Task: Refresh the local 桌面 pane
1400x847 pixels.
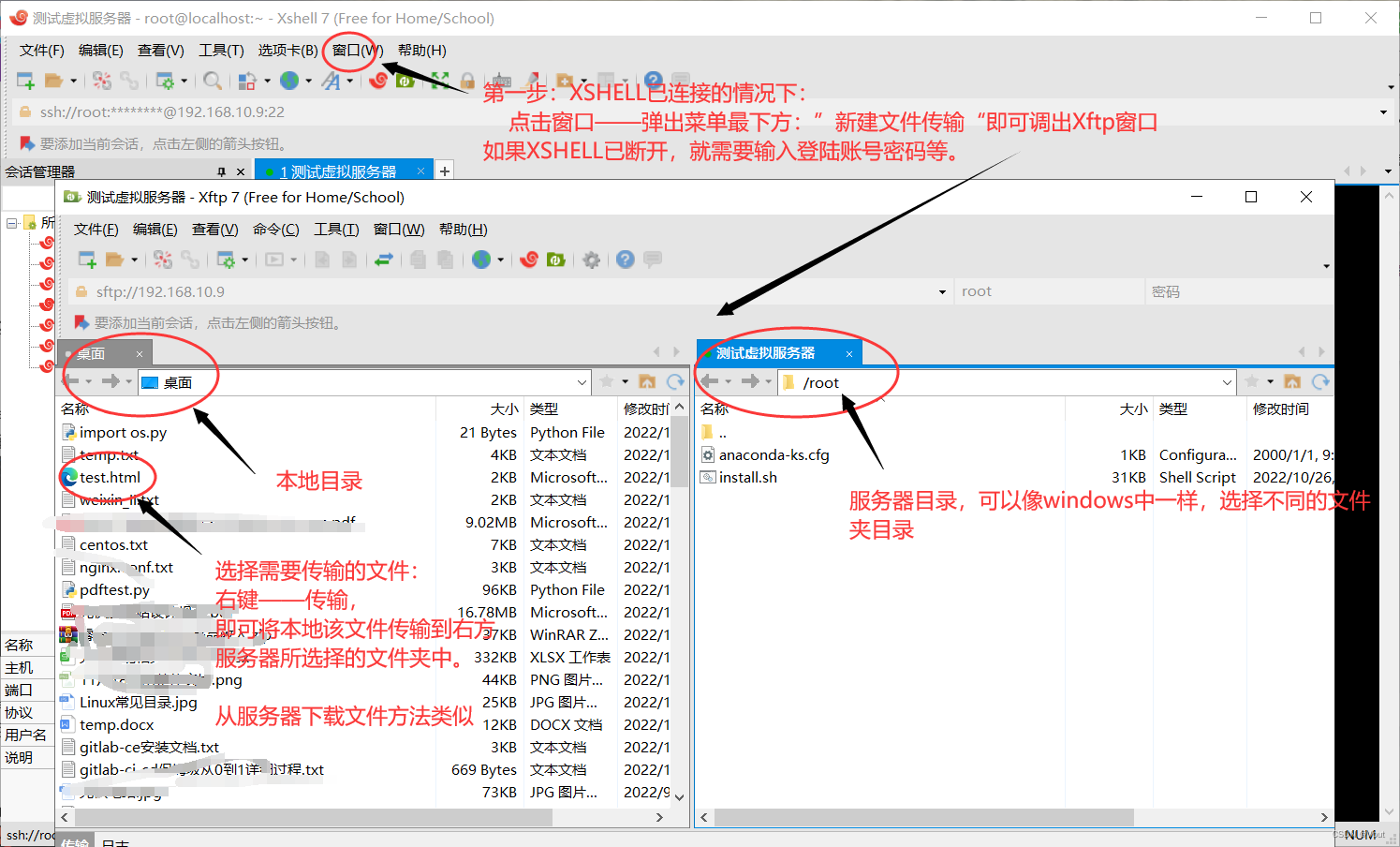Action: (675, 381)
